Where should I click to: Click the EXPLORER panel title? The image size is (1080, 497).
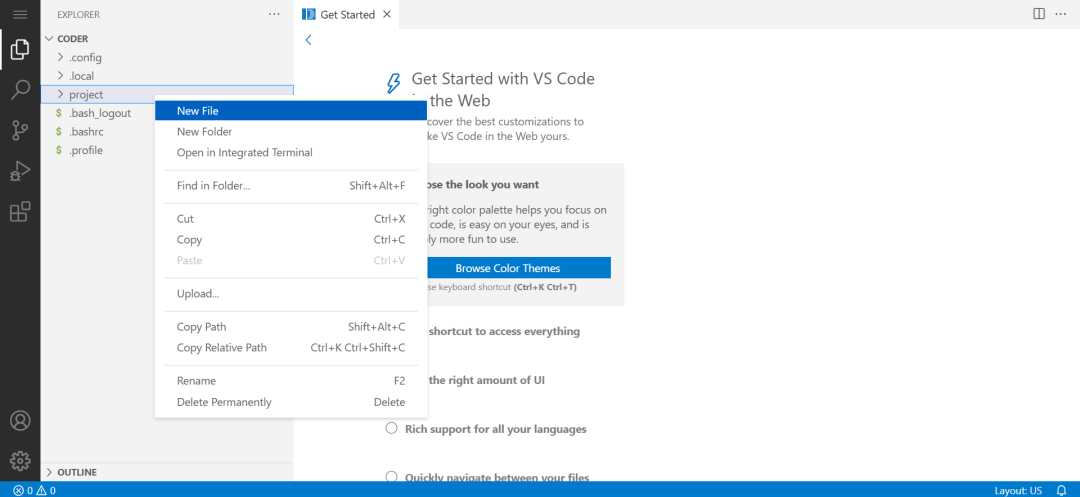click(x=79, y=14)
